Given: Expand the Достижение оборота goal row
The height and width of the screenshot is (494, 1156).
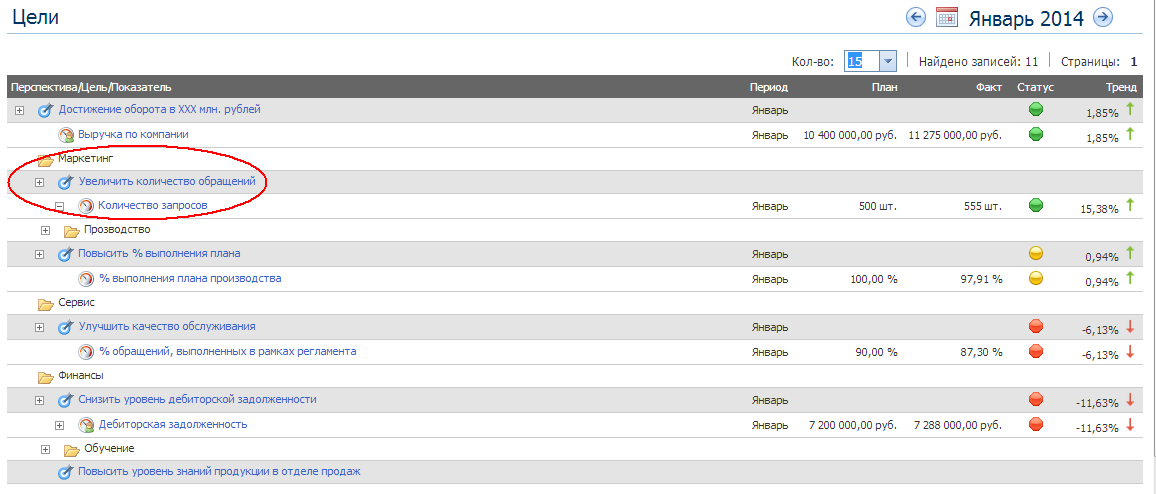Looking at the screenshot, I should pos(19,110).
